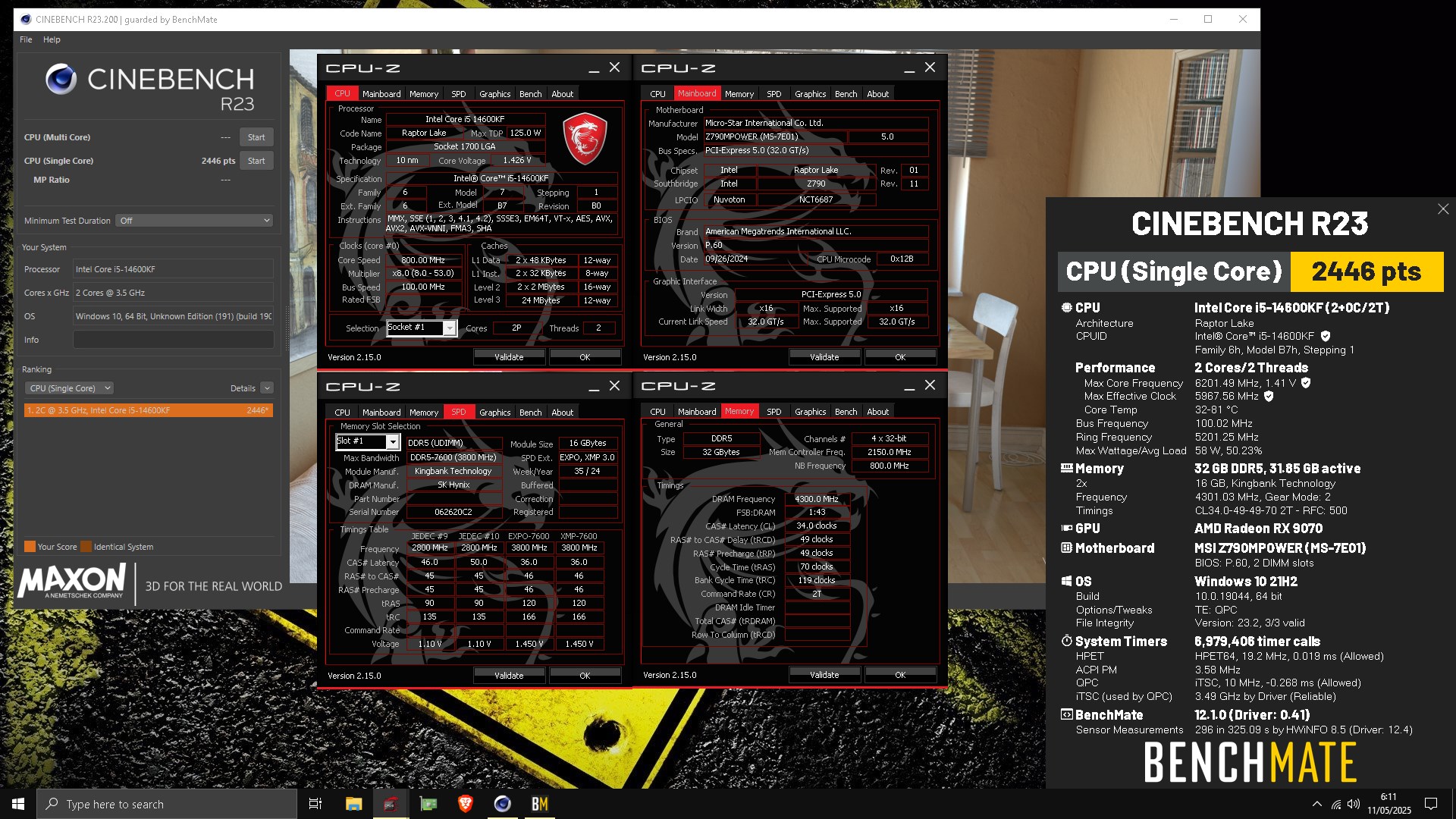Click the MSI dragon logo in CPU-Z
The image size is (1456, 819).
(585, 139)
